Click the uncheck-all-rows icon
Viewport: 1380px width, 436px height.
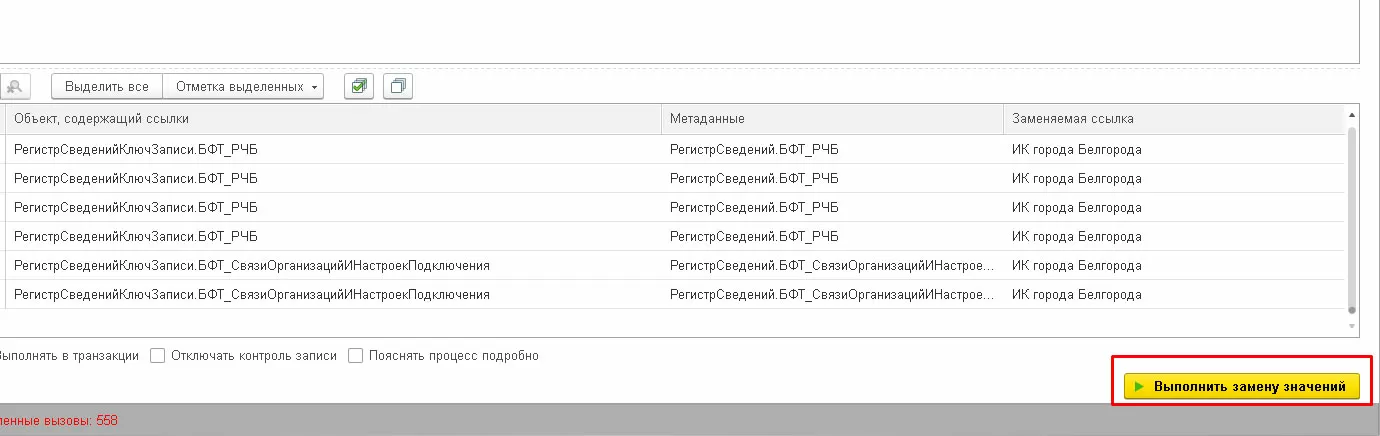(x=398, y=87)
